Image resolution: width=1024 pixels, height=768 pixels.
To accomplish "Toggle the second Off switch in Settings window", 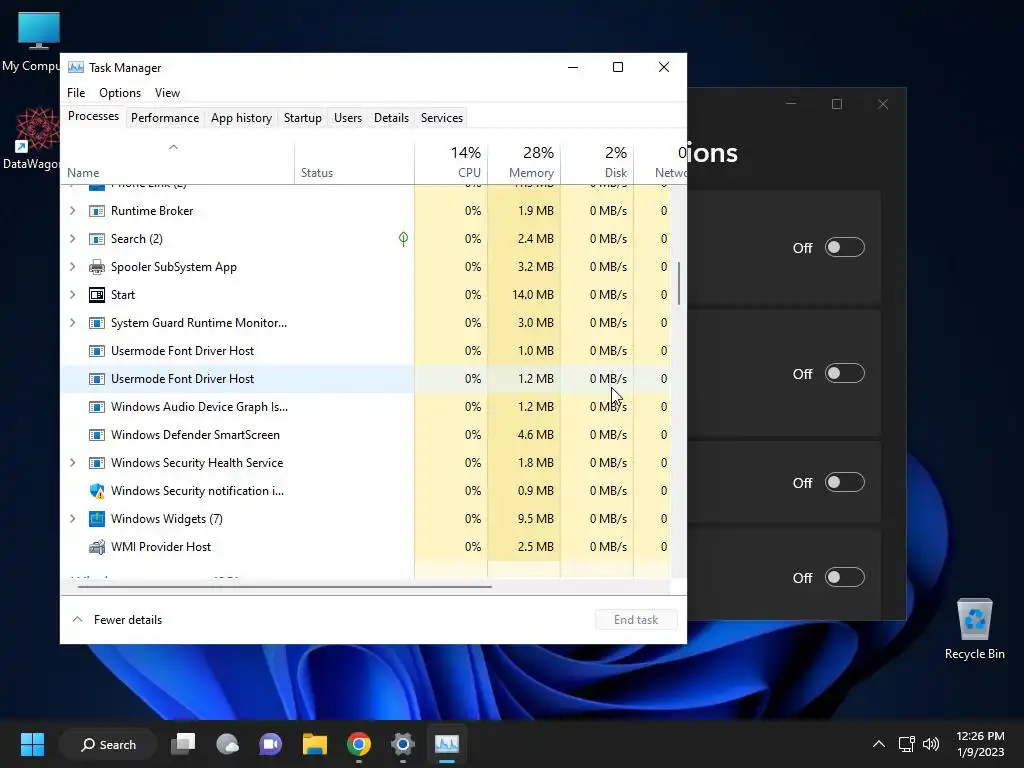I will coord(844,374).
